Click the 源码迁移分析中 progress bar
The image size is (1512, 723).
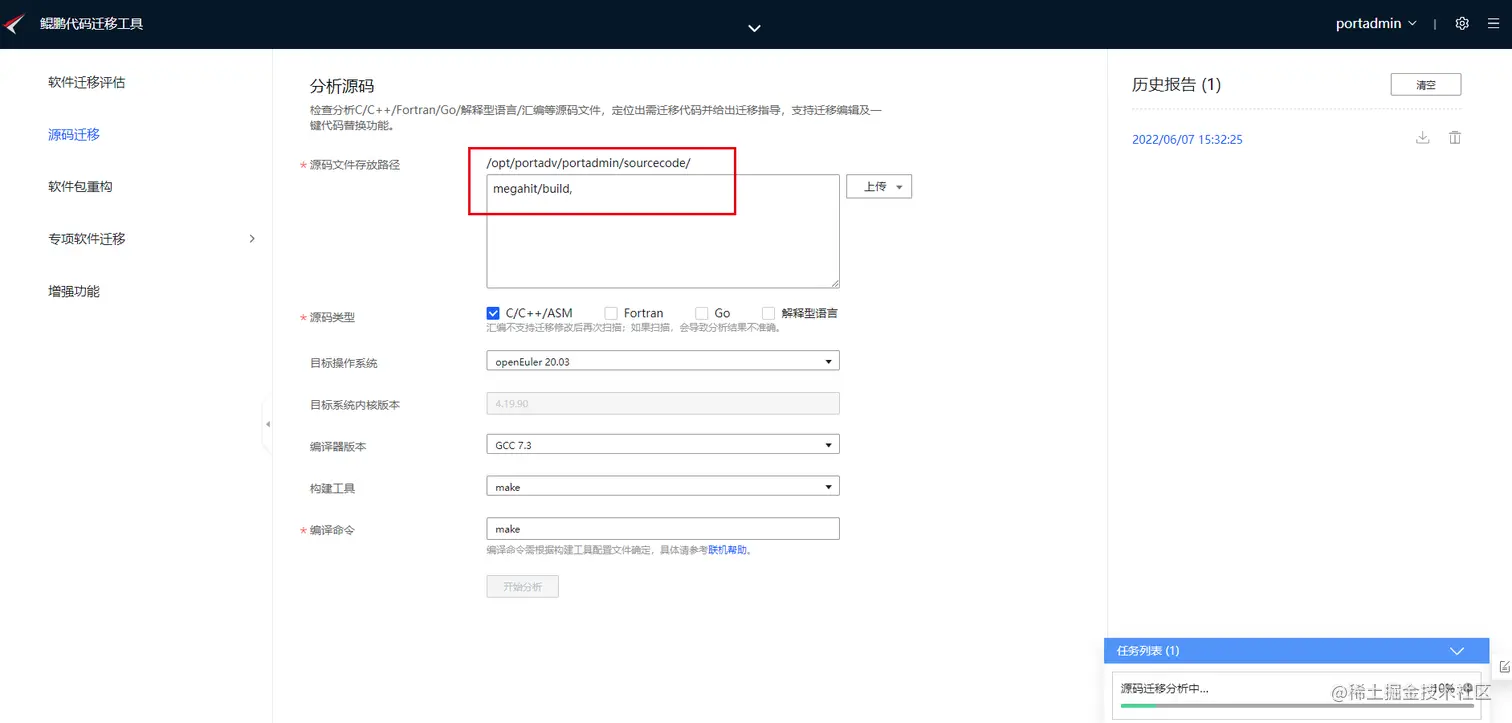click(1297, 706)
